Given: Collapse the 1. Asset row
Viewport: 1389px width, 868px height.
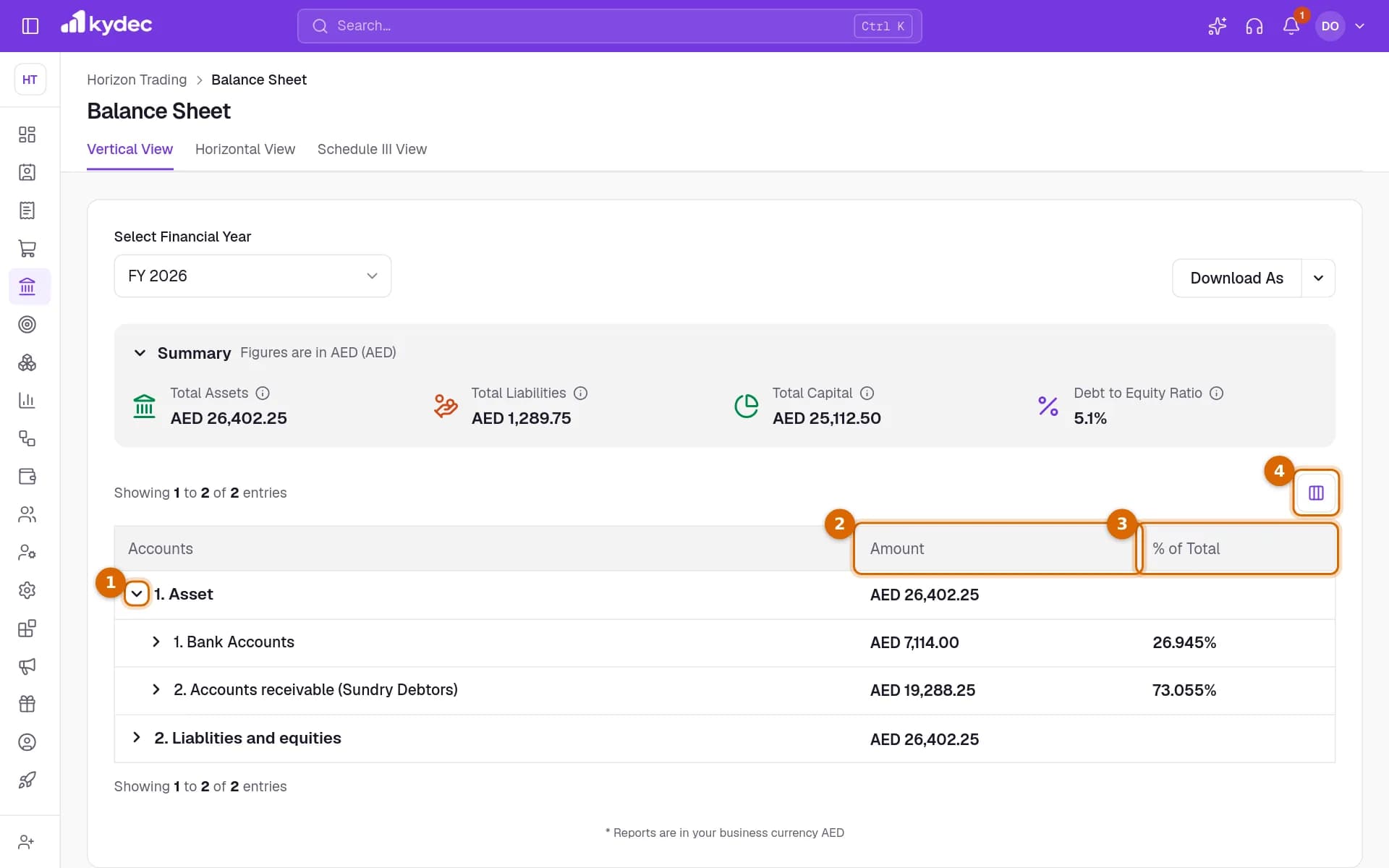Looking at the screenshot, I should tap(137, 594).
